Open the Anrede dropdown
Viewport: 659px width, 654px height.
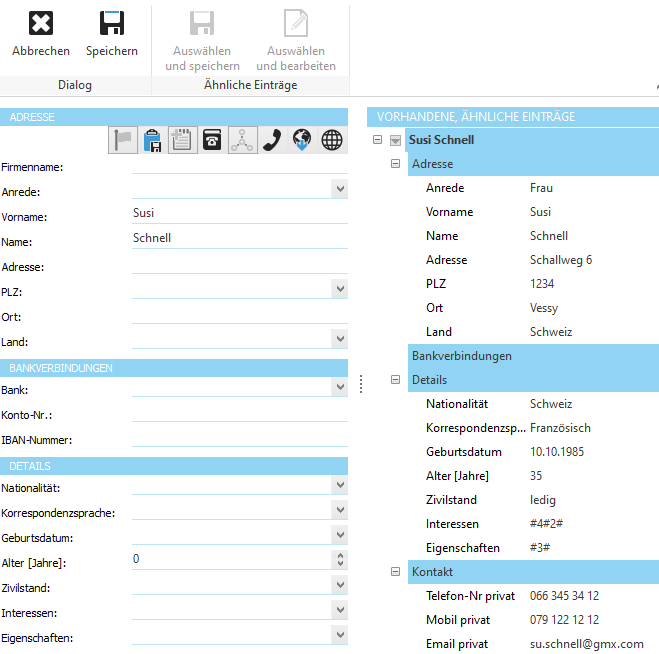pos(340,189)
